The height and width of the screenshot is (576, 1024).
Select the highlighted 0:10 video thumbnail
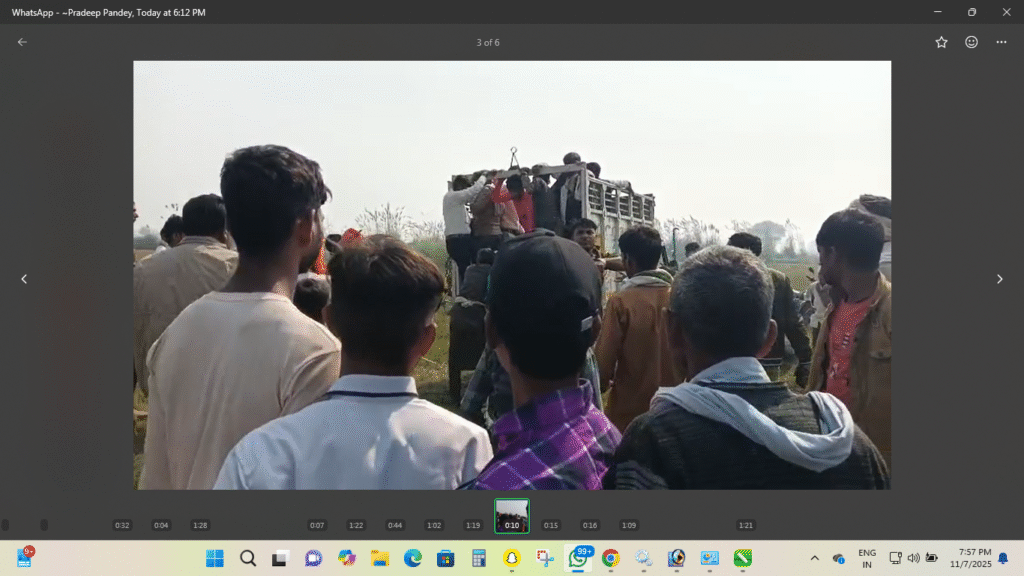pyautogui.click(x=512, y=516)
